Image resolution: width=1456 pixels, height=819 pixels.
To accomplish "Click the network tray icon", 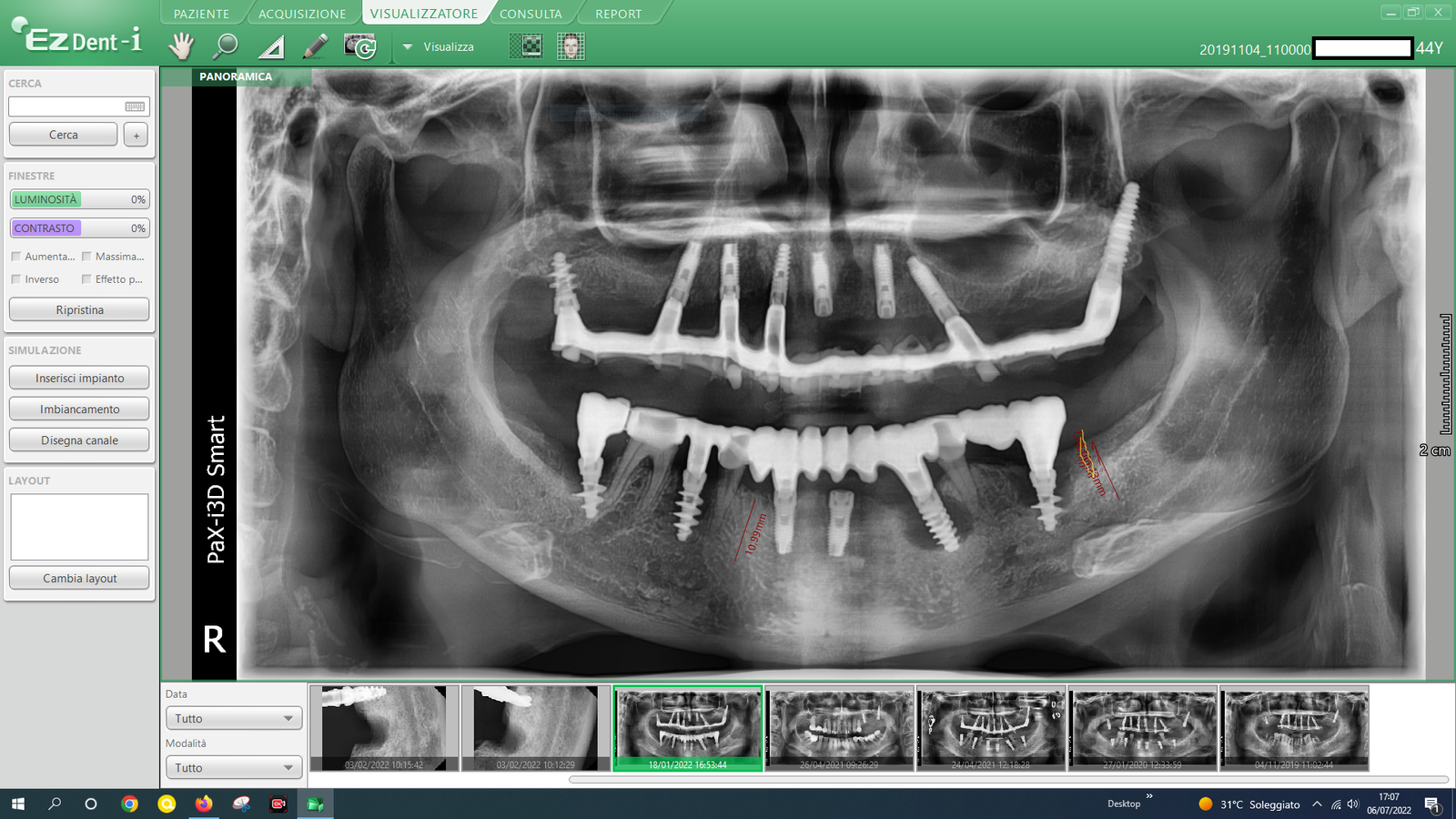I will pyautogui.click(x=1336, y=804).
